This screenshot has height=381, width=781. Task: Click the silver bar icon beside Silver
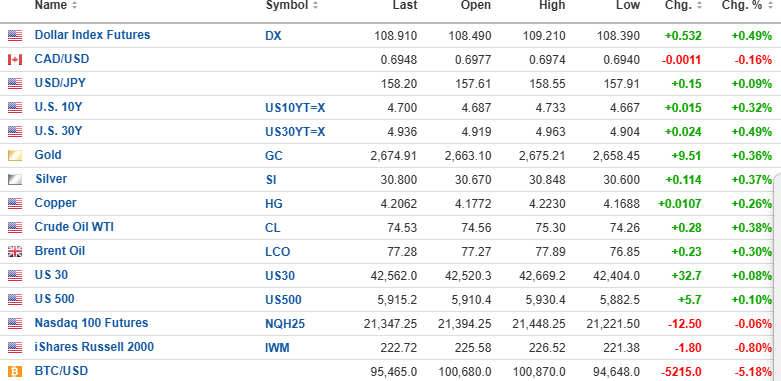pos(15,179)
